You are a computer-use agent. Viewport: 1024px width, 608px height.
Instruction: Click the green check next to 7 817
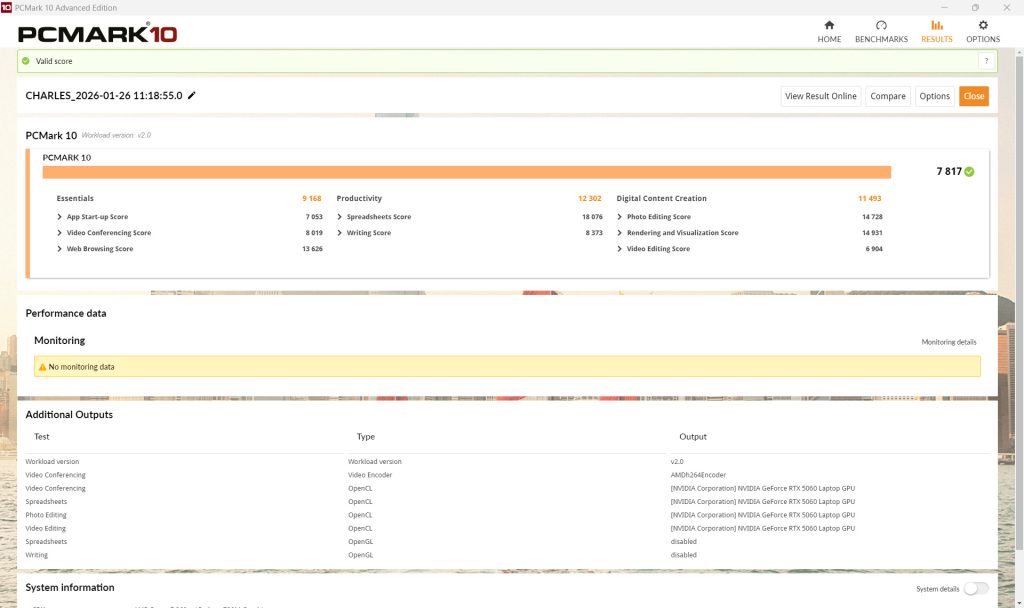coord(969,172)
